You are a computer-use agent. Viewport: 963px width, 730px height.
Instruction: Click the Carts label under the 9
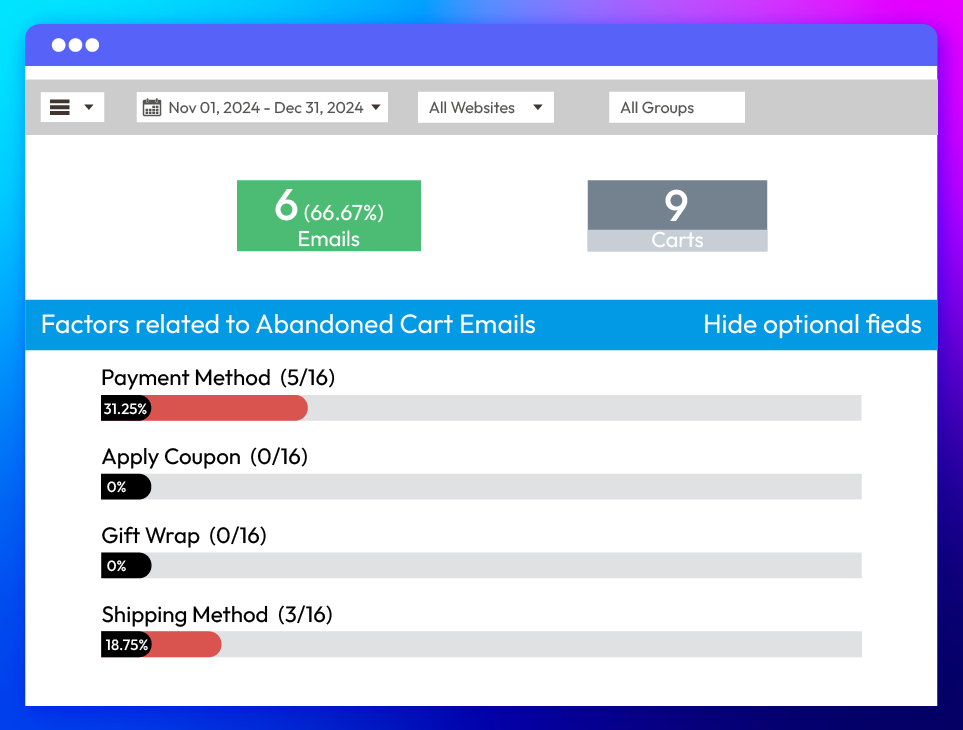click(677, 240)
